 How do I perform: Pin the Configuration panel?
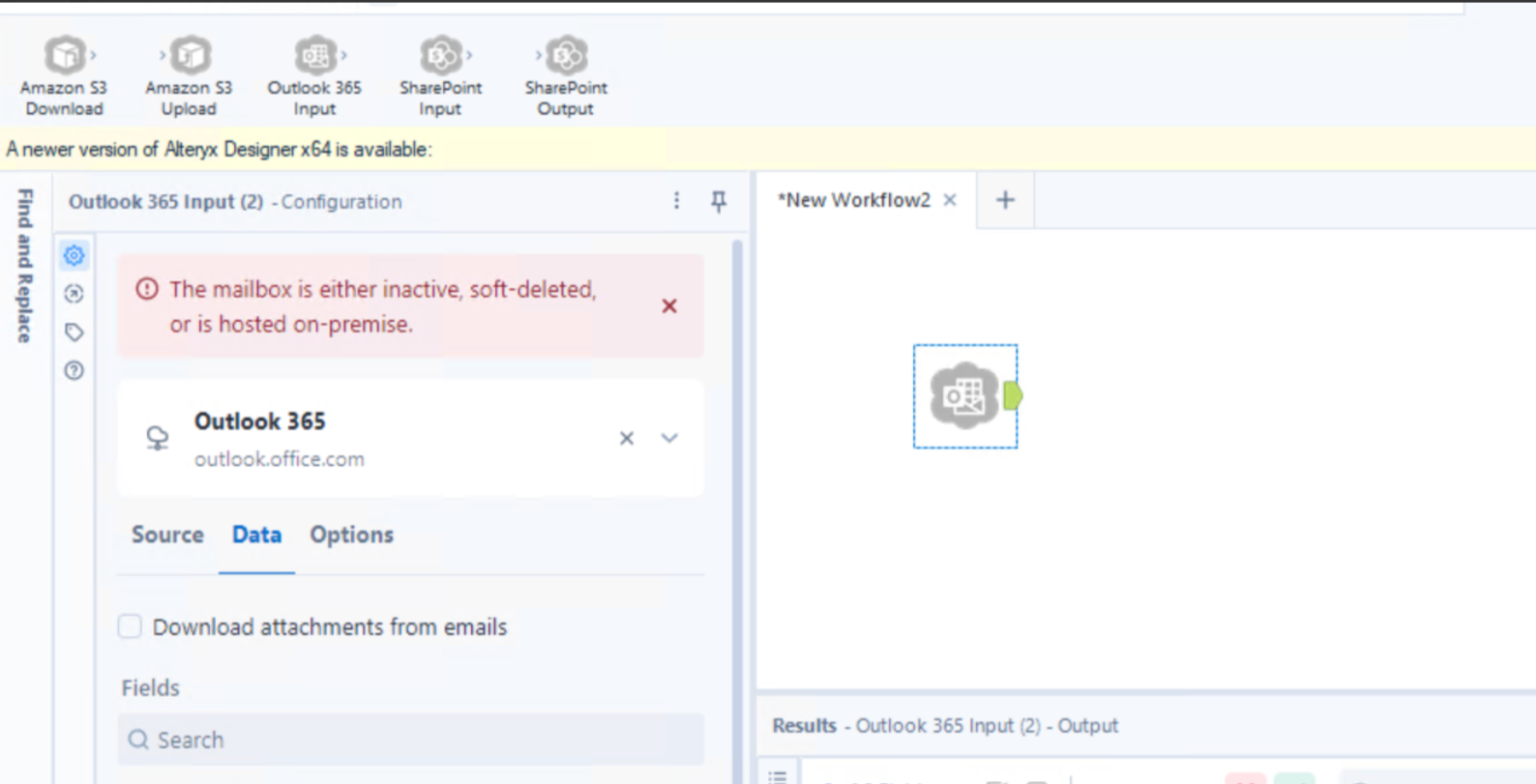(719, 201)
